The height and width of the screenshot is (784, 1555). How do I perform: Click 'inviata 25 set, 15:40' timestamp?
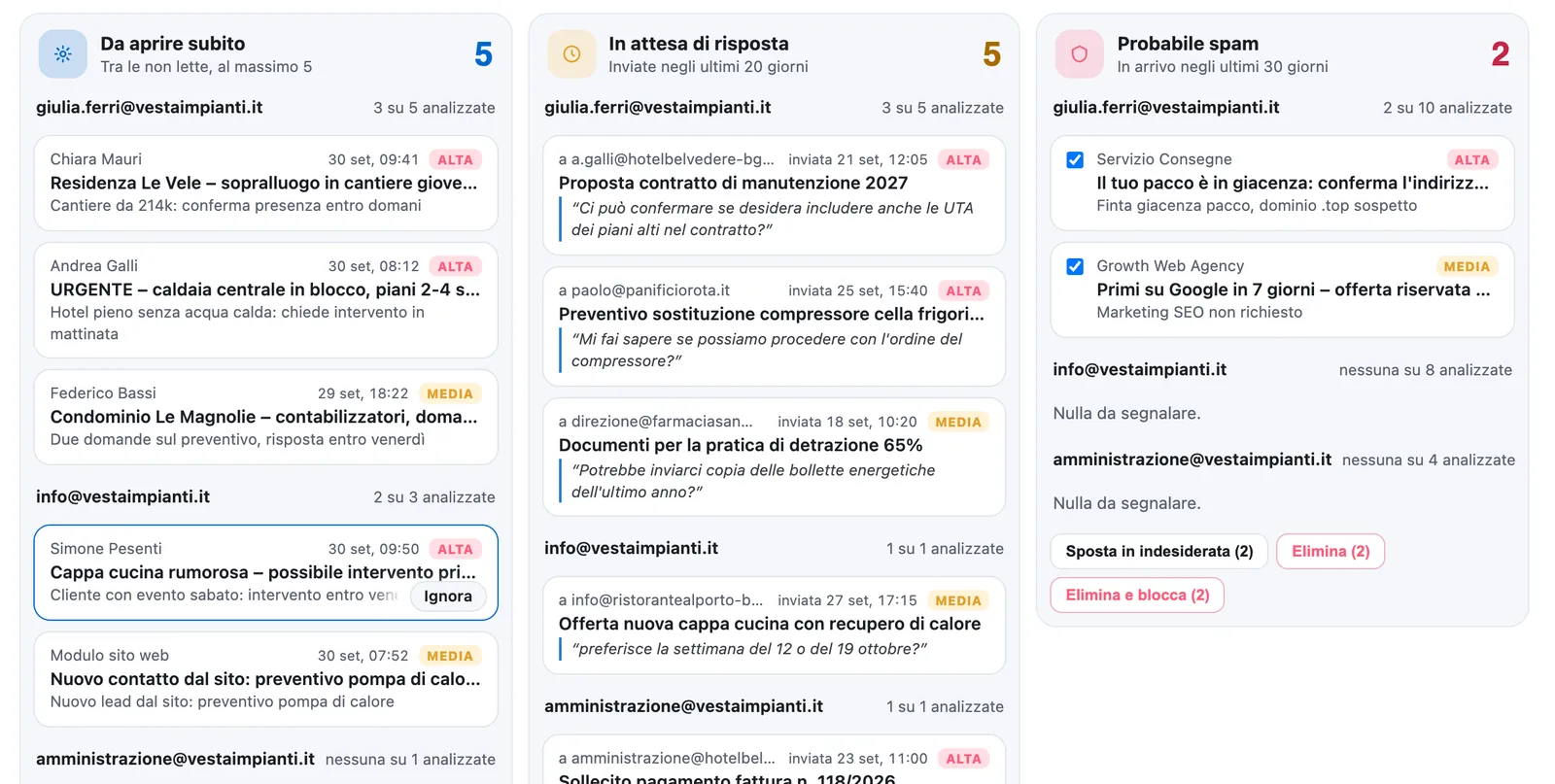coord(857,290)
